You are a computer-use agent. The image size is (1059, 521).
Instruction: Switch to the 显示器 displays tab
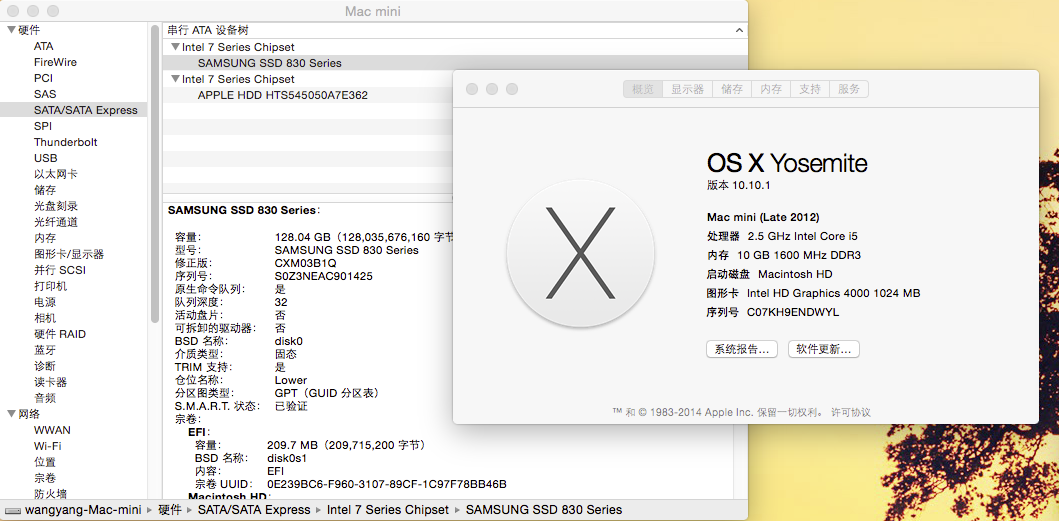coord(688,89)
